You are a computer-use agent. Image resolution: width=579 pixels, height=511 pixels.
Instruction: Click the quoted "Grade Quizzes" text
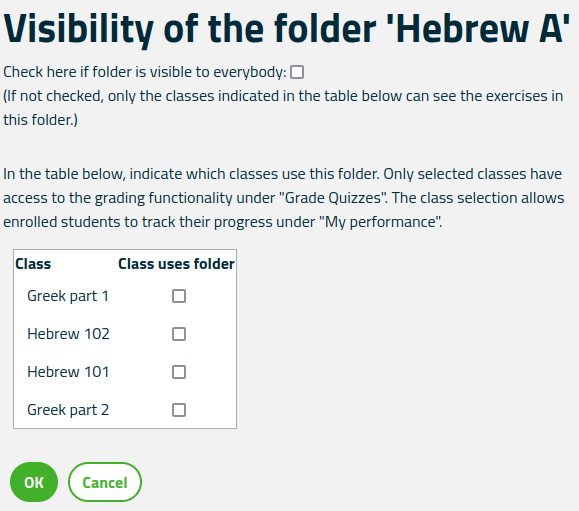333,198
